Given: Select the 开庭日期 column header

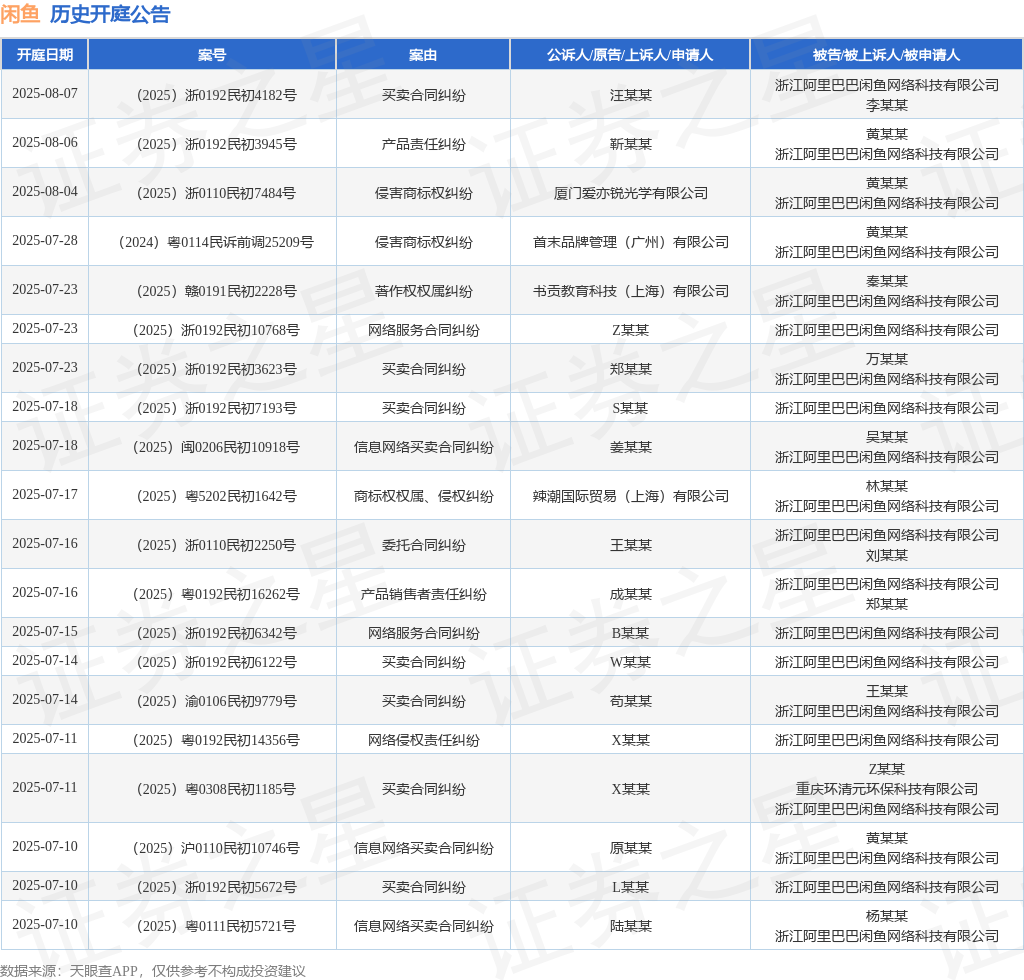Looking at the screenshot, I should coord(44,55).
